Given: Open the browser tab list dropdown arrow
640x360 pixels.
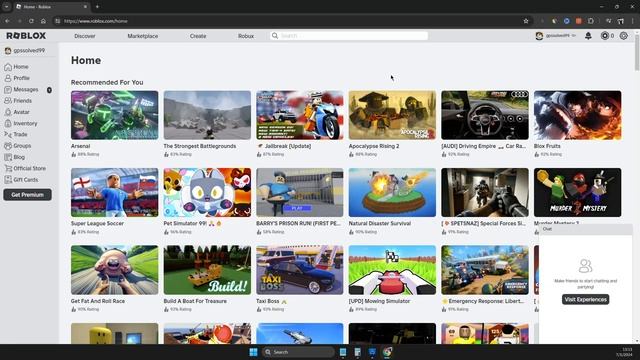Looking at the screenshot, I should [7, 7].
